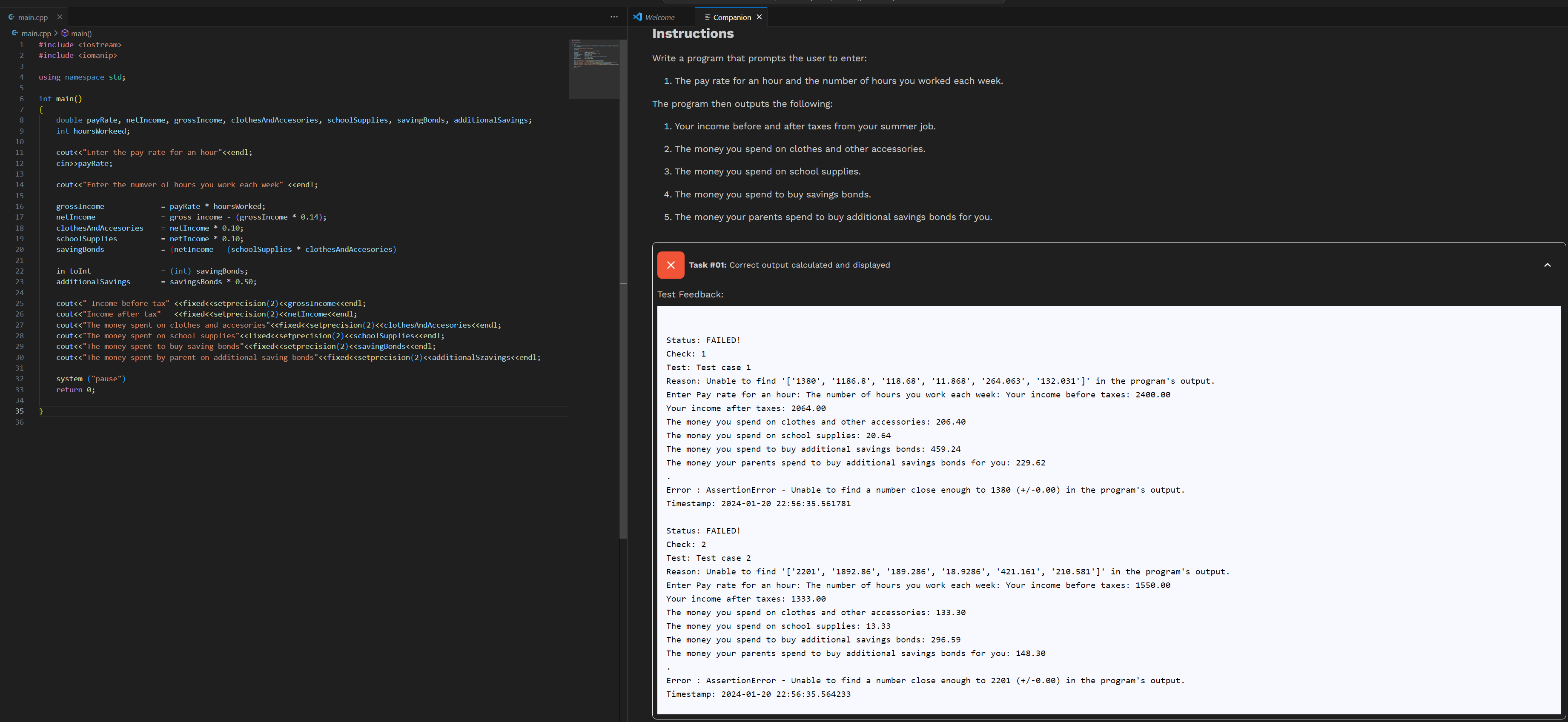
Task: Close the main.cpp editor tab
Action: tap(59, 17)
